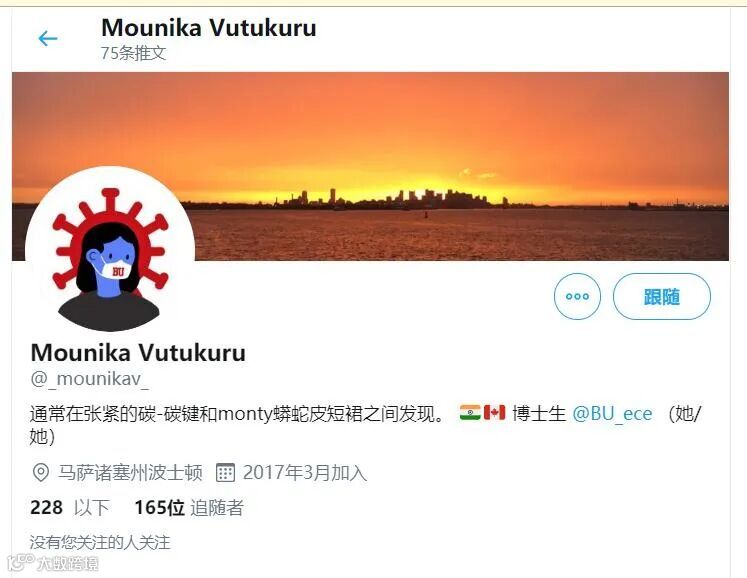Open the @BU_ece mention link

(x=612, y=413)
